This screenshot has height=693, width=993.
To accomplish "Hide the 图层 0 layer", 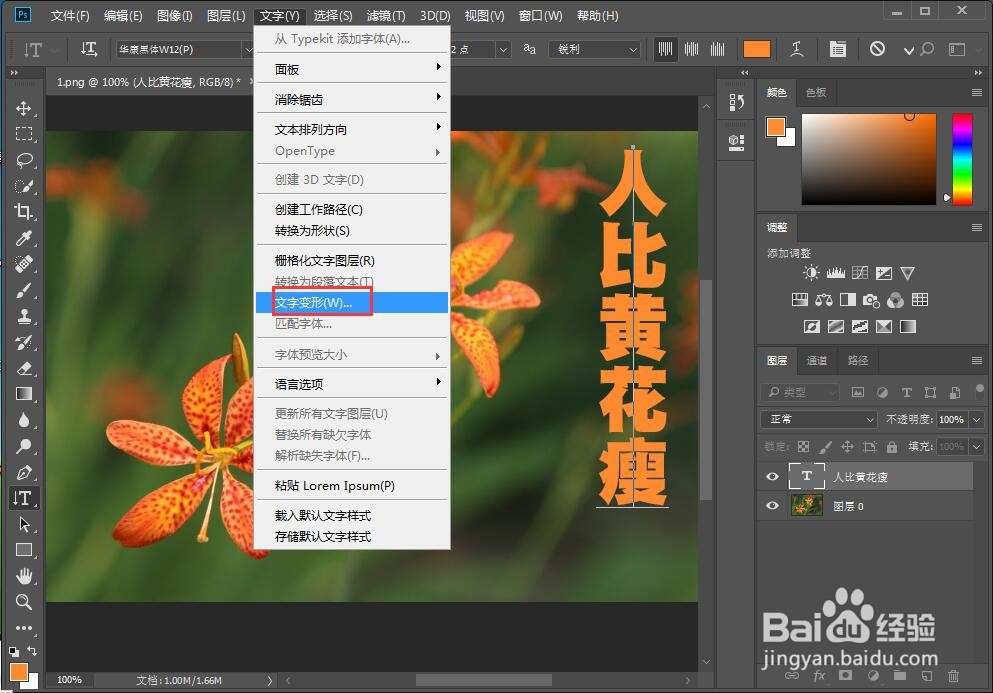I will pyautogui.click(x=772, y=505).
